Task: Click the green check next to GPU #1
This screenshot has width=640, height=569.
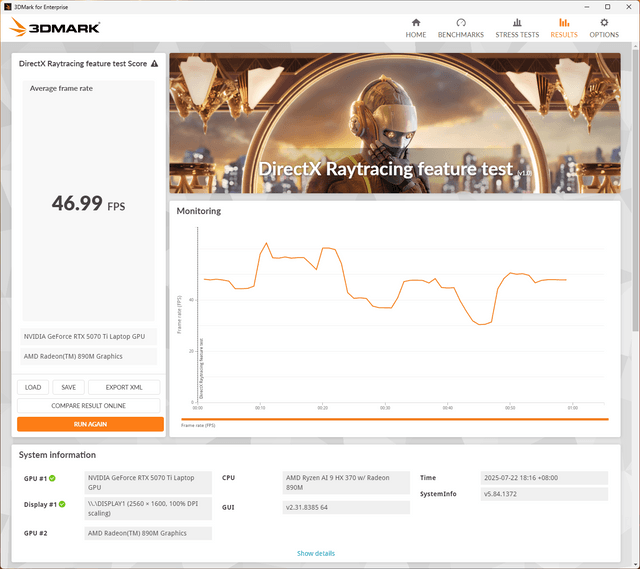Action: pyautogui.click(x=52, y=478)
